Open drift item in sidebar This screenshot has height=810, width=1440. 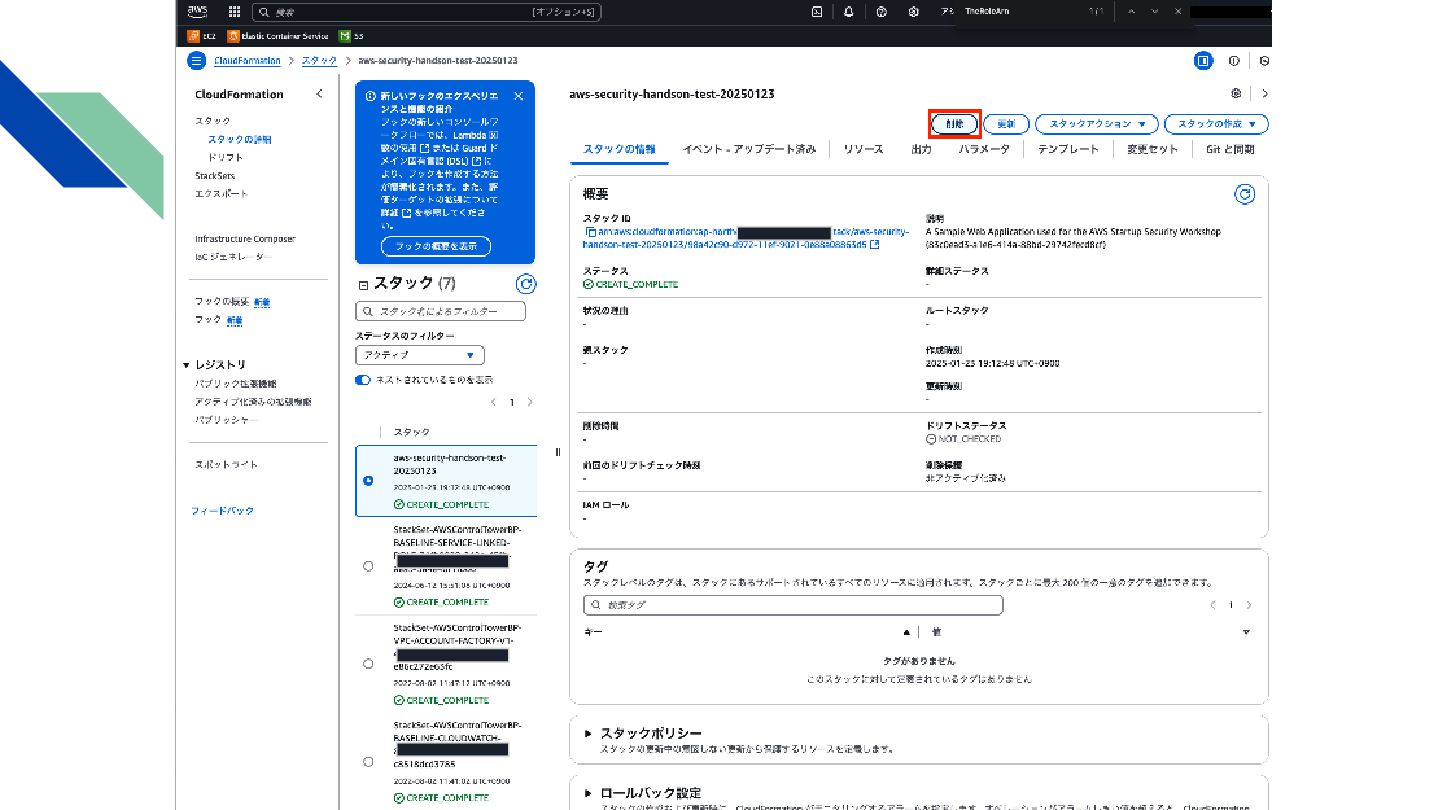tap(225, 157)
